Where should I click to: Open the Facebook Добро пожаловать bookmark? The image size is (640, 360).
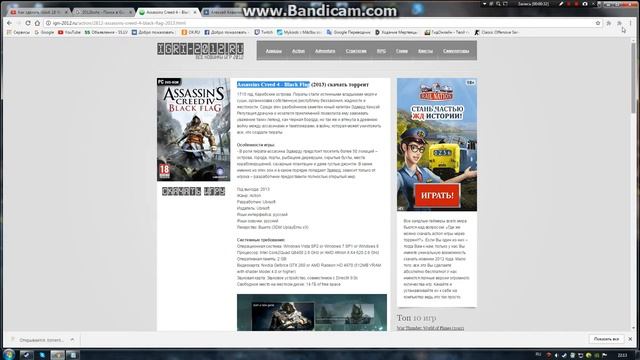point(227,32)
